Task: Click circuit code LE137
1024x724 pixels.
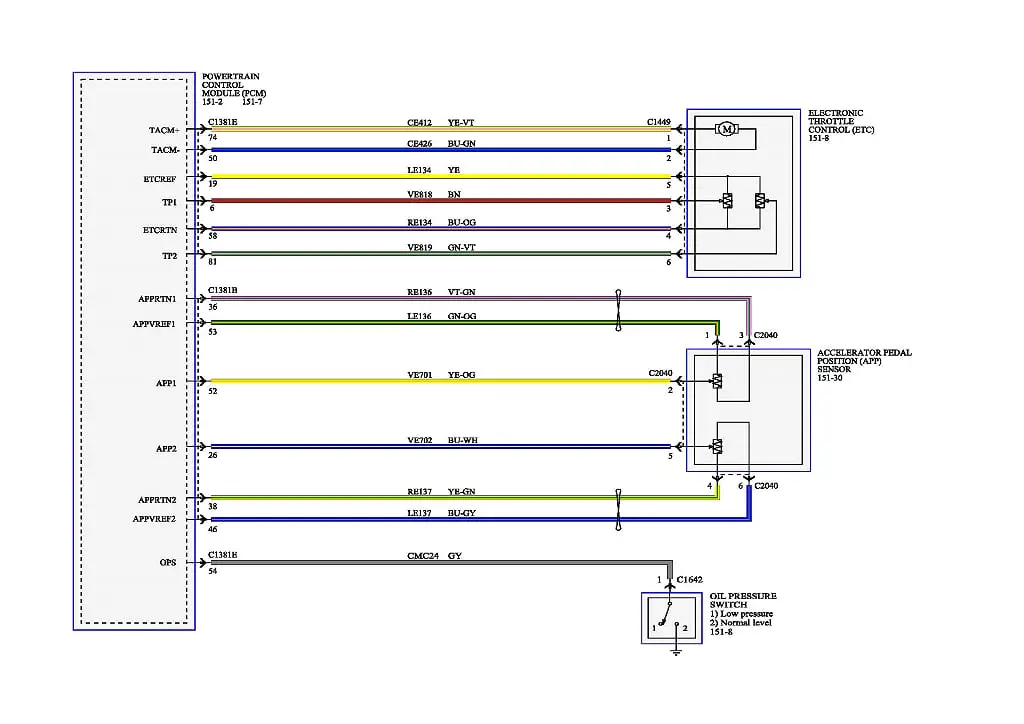Action: click(419, 513)
